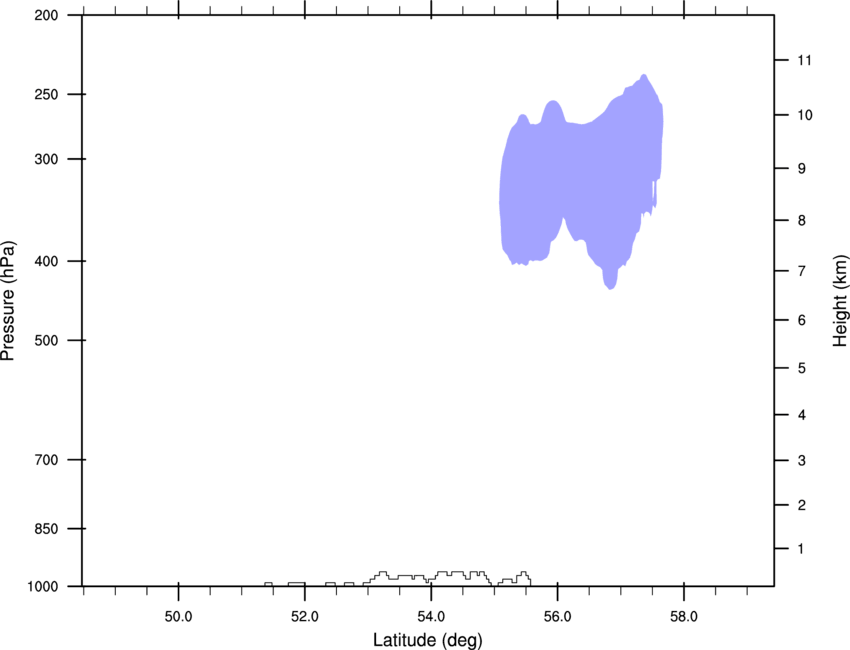The width and height of the screenshot is (850, 650).
Task: Click the 500 pressure tick label
Action: click(46, 340)
